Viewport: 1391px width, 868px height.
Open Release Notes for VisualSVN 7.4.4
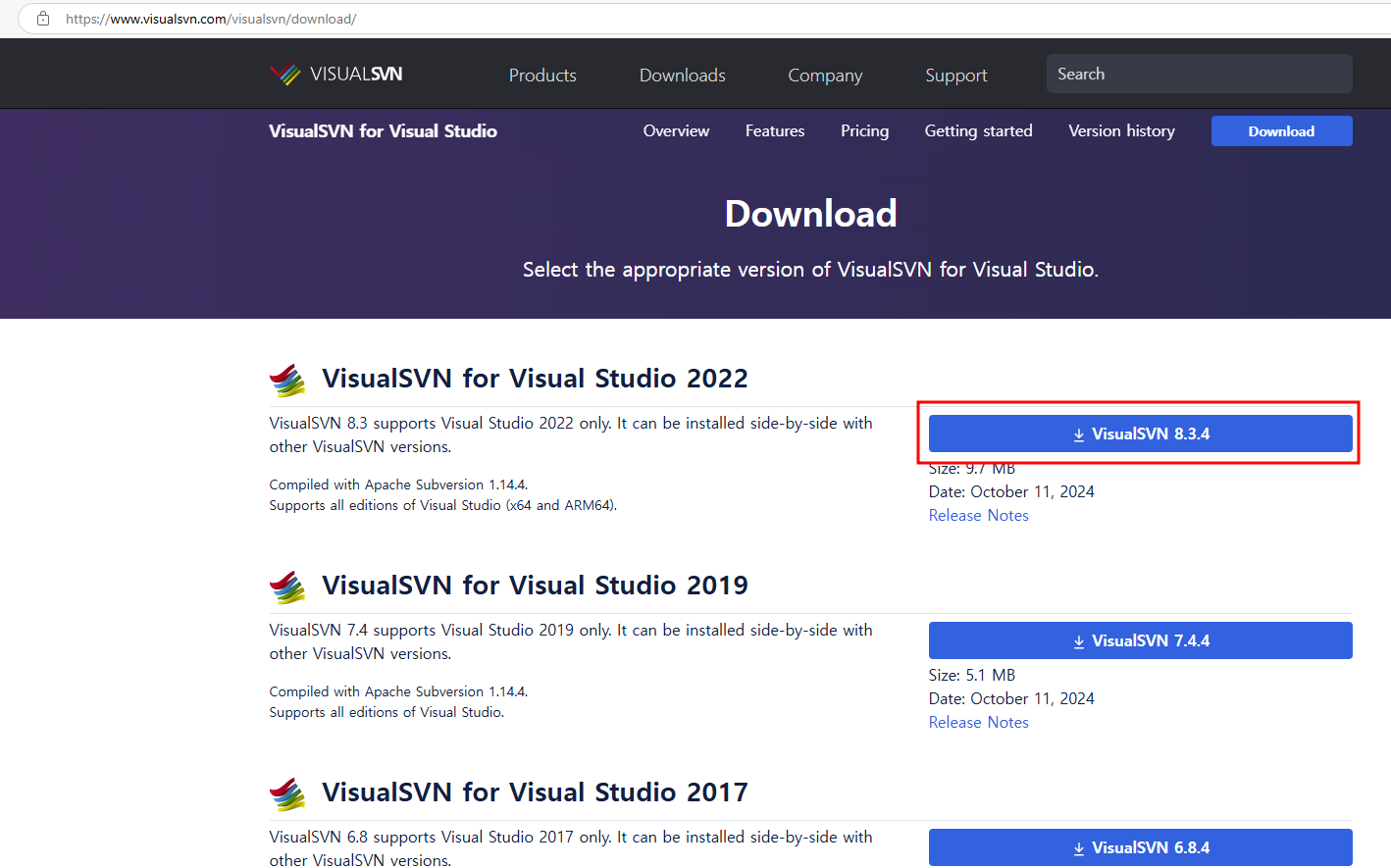point(978,722)
